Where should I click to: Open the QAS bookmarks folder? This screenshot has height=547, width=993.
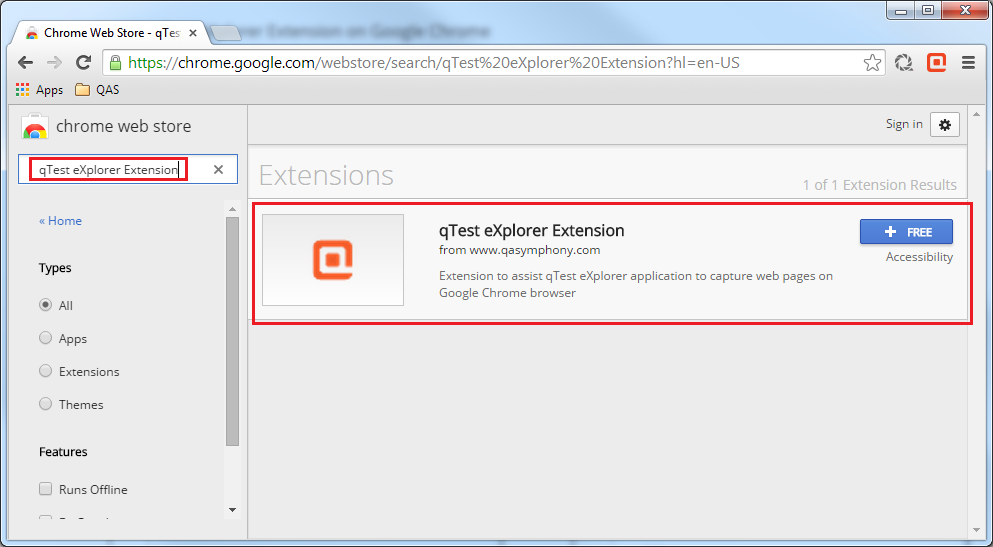pos(98,90)
